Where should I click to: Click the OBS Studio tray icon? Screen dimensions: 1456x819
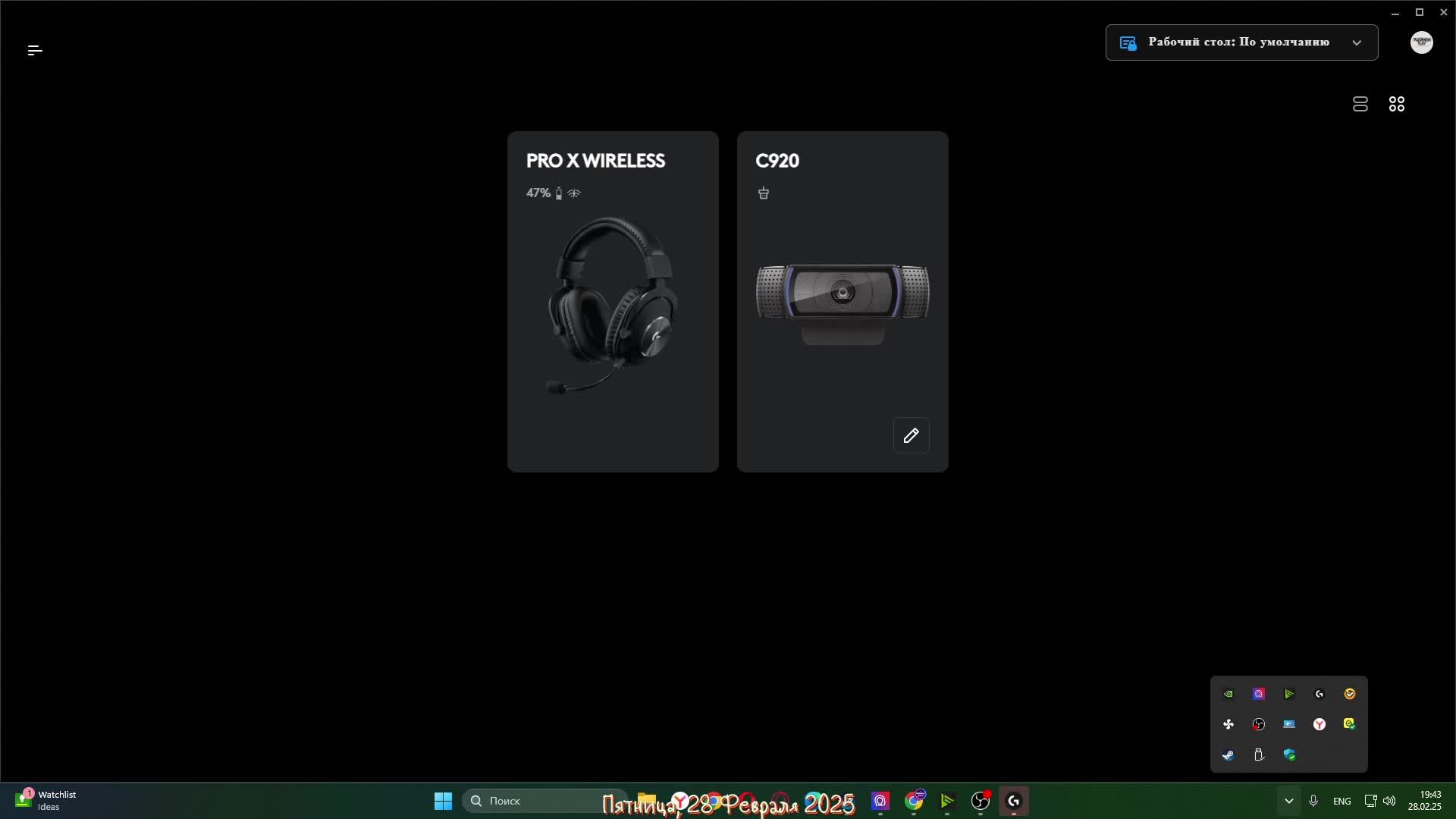pos(1258,724)
